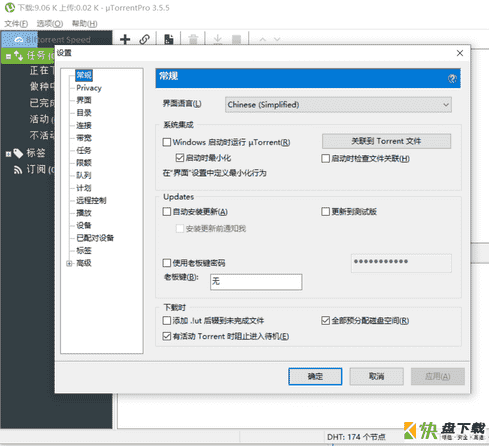Screen dimensions: 489x446
Task: Select 目录 in settings tree
Action: (84, 113)
